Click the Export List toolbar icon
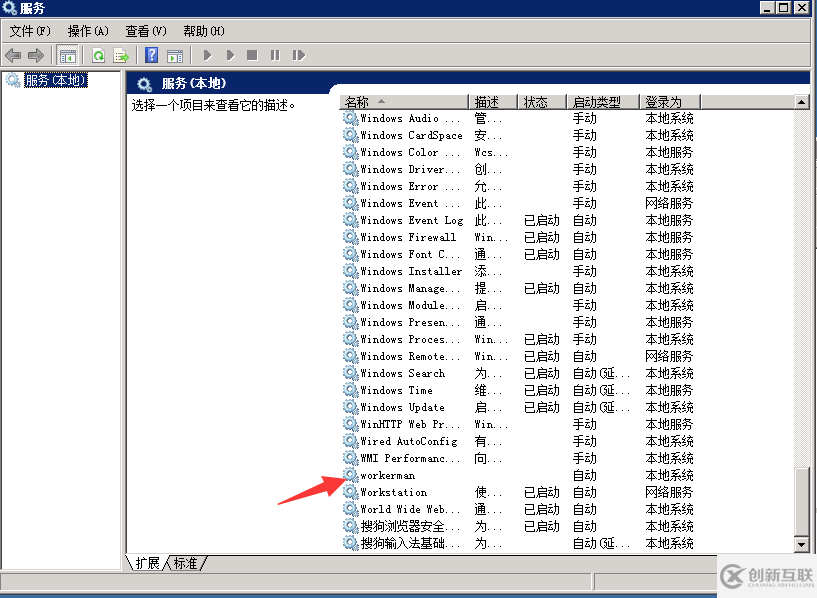 tap(121, 55)
